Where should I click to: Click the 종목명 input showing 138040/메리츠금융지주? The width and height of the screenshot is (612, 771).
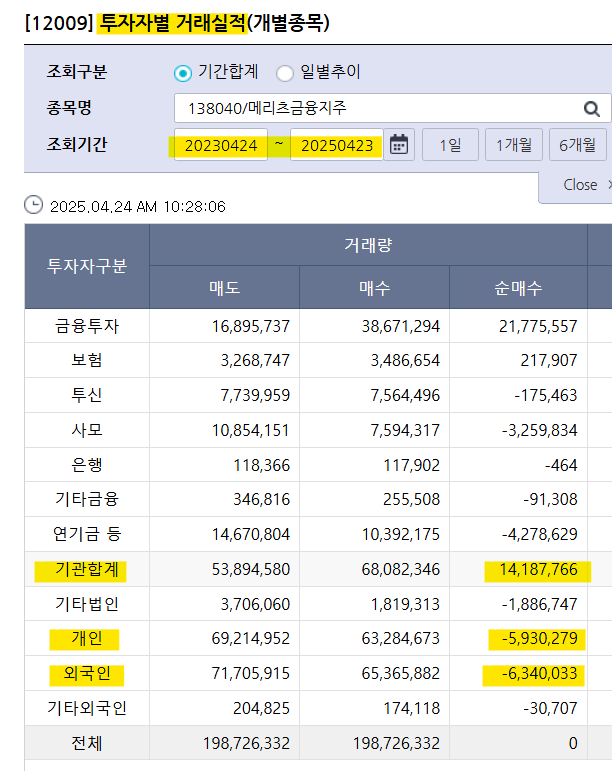click(392, 108)
